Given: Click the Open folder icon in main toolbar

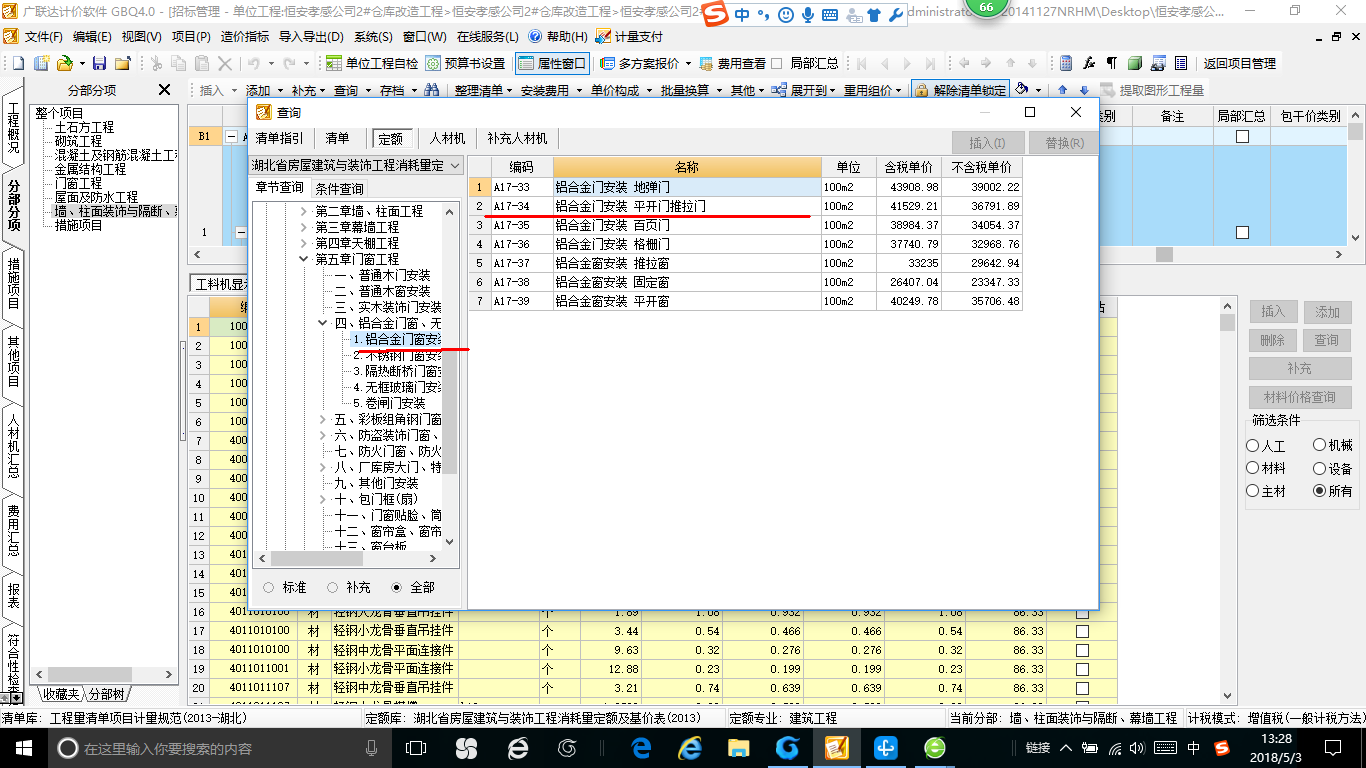Looking at the screenshot, I should (63, 63).
